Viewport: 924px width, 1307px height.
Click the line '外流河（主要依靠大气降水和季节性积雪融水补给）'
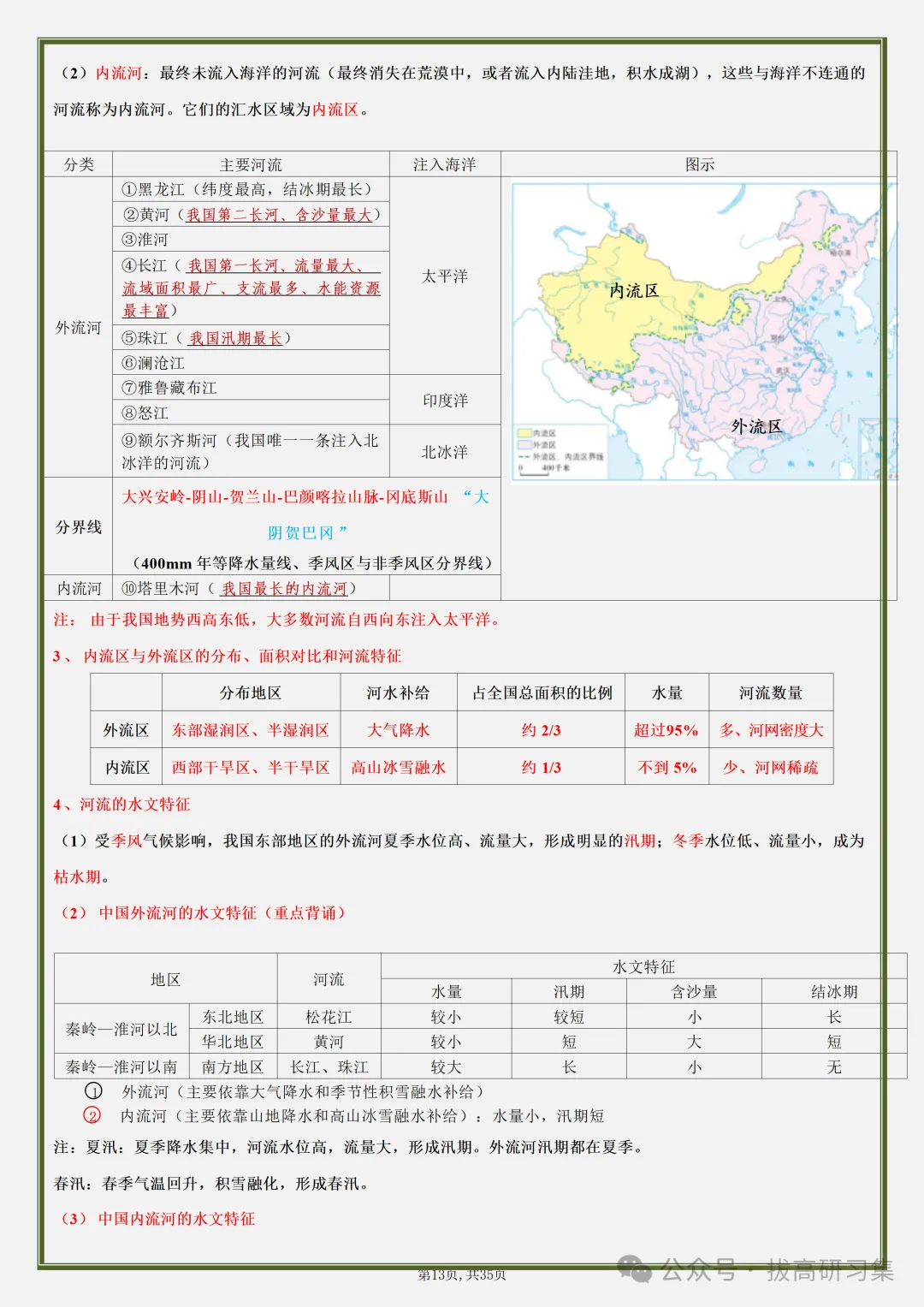(303, 1091)
